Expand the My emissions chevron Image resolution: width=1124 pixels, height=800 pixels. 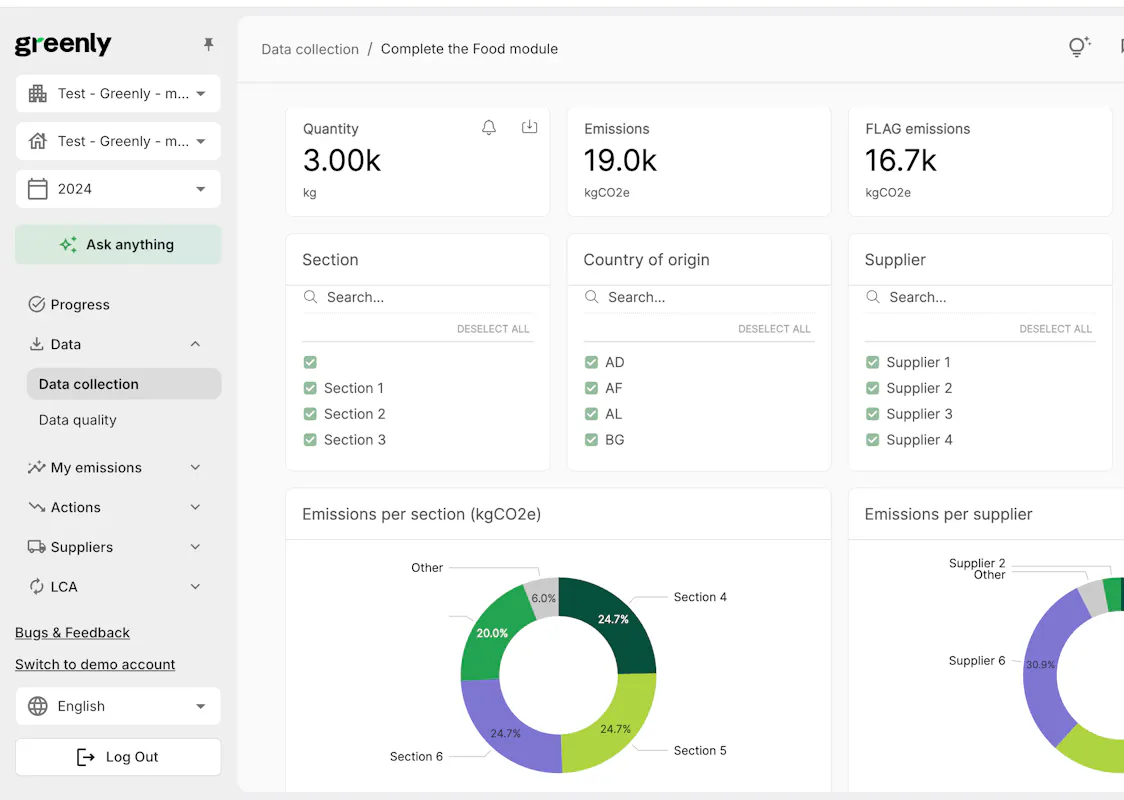tap(195, 467)
